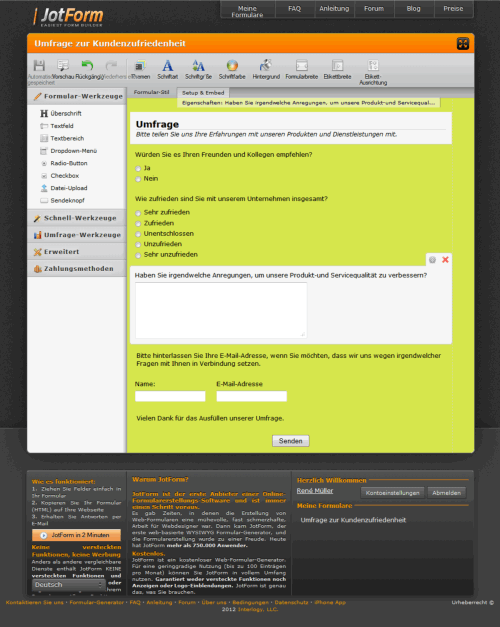This screenshot has width=500, height=627.
Task: Click the save (floppy disk) icon
Action: point(39,65)
